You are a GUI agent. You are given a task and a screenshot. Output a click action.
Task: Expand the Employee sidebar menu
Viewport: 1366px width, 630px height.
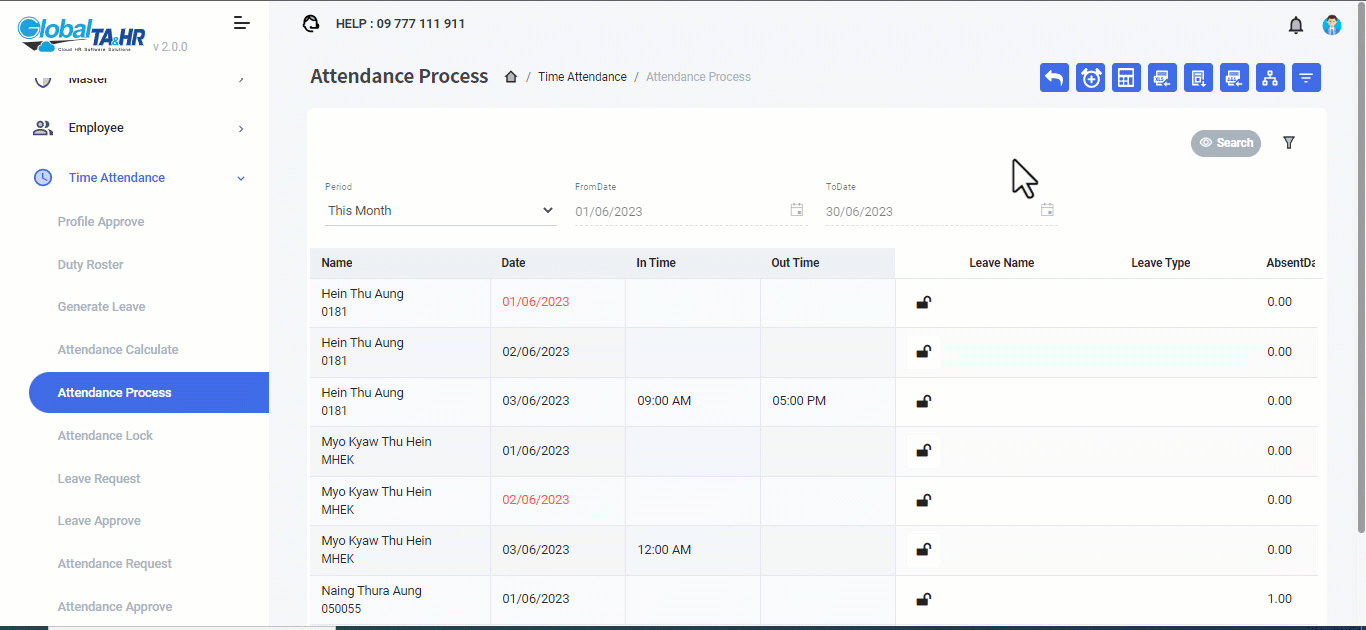coord(139,128)
